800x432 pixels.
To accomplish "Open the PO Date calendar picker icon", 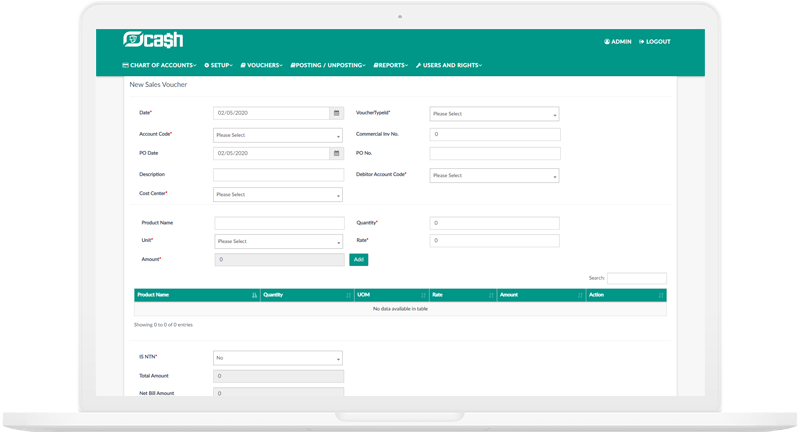I will point(337,154).
